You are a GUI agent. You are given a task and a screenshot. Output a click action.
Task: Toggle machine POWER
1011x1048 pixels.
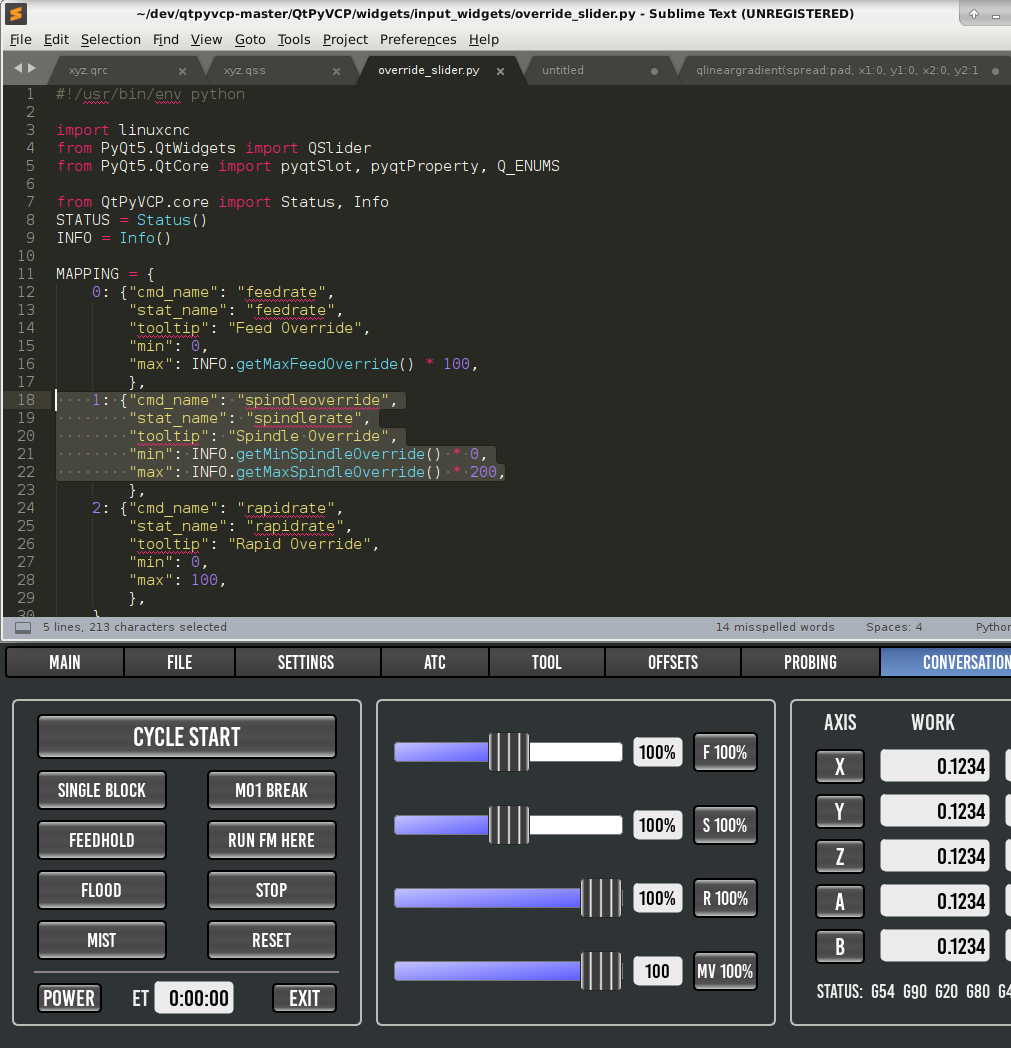click(x=69, y=998)
